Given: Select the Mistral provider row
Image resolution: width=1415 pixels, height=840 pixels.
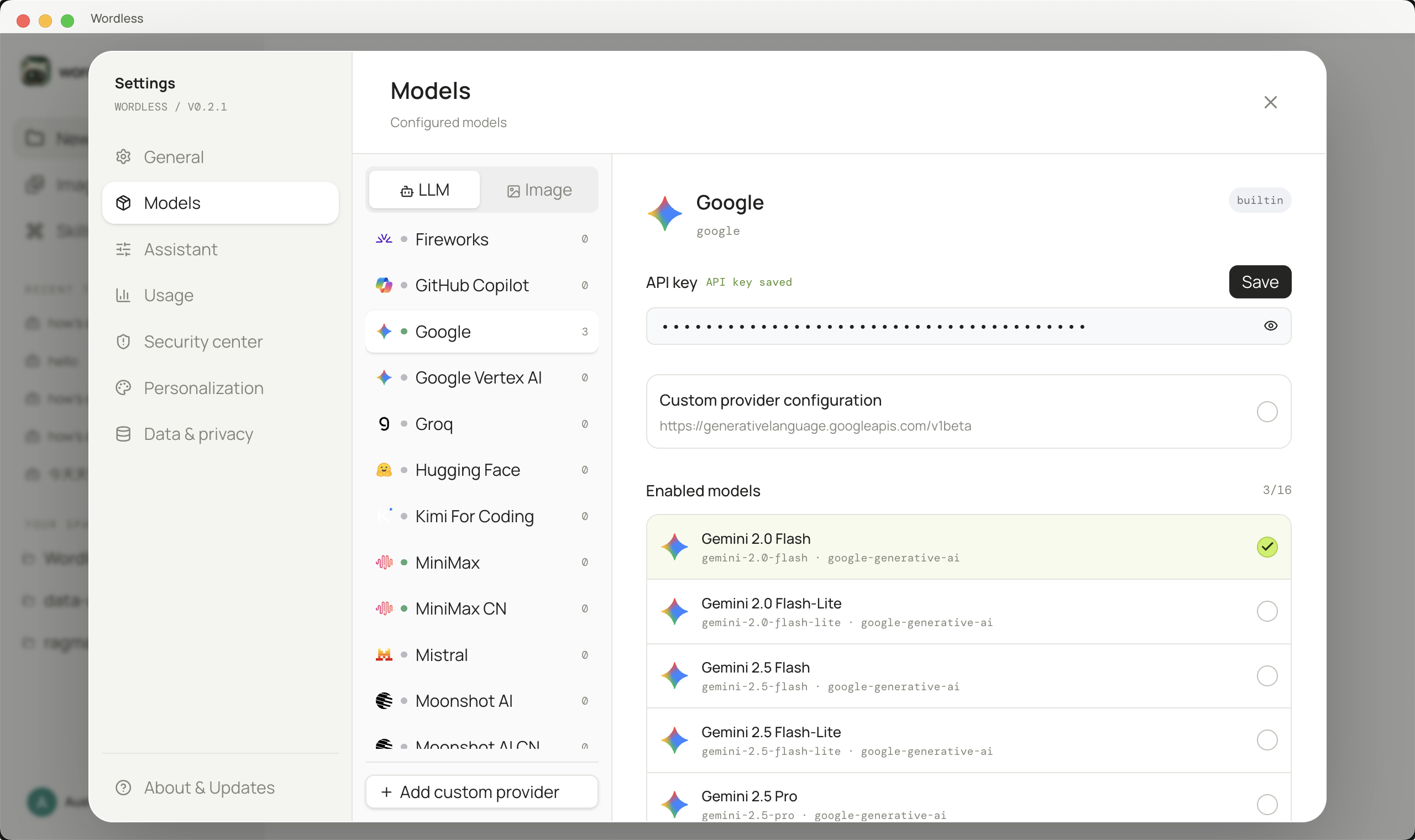Looking at the screenshot, I should [x=481, y=655].
